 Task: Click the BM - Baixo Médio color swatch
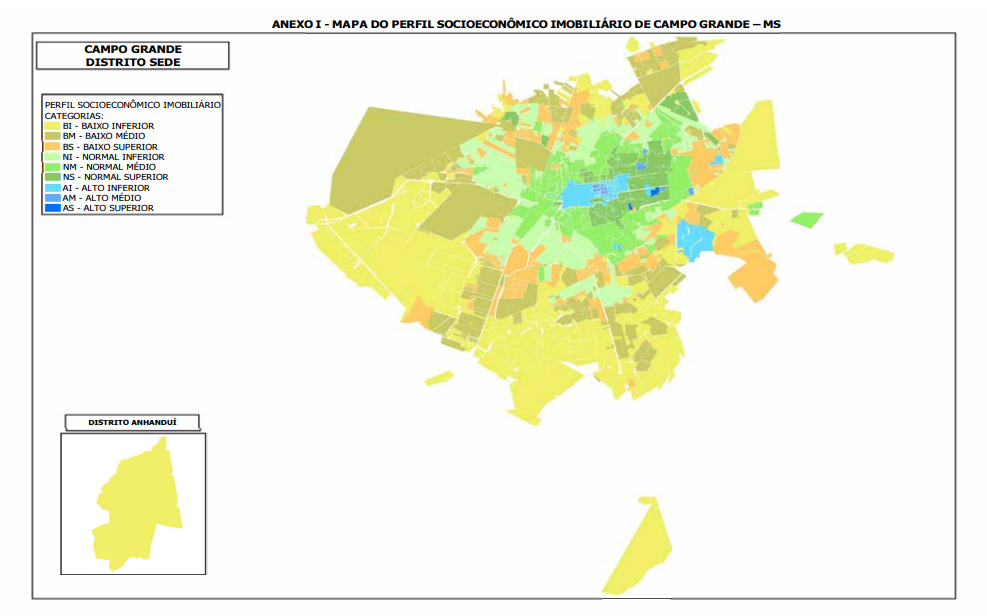52,136
